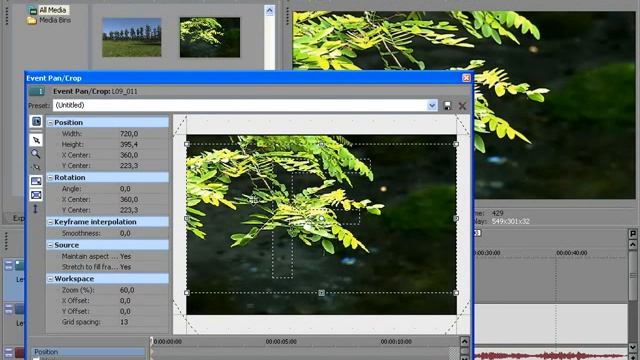Click the Width value 720,0
Image resolution: width=640 pixels, height=360 pixels.
click(129, 134)
